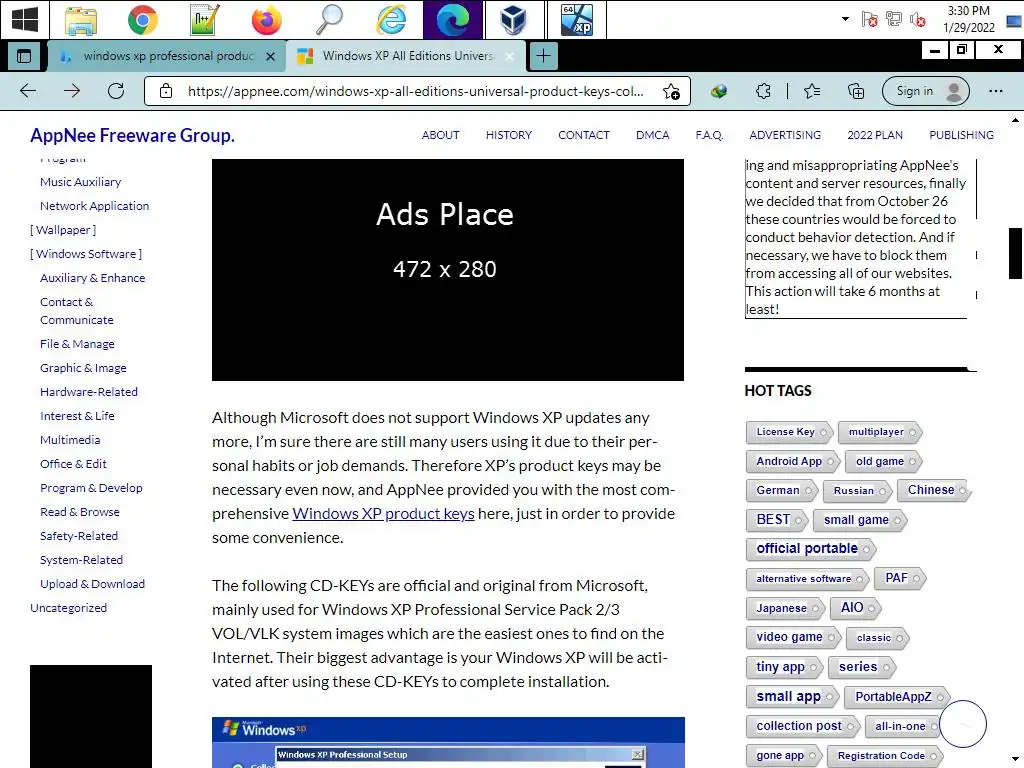Open the clock showing 3:30 PM

point(968,19)
